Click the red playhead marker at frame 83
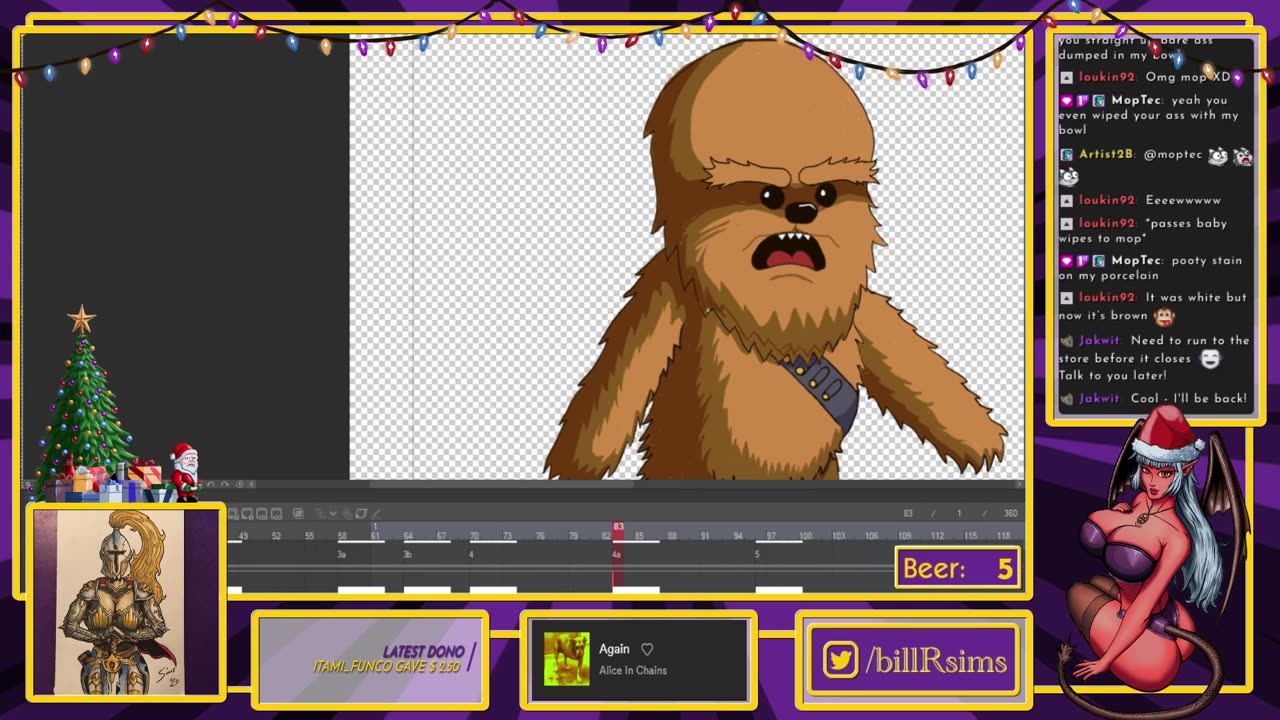Image resolution: width=1280 pixels, height=720 pixels. coord(618,527)
